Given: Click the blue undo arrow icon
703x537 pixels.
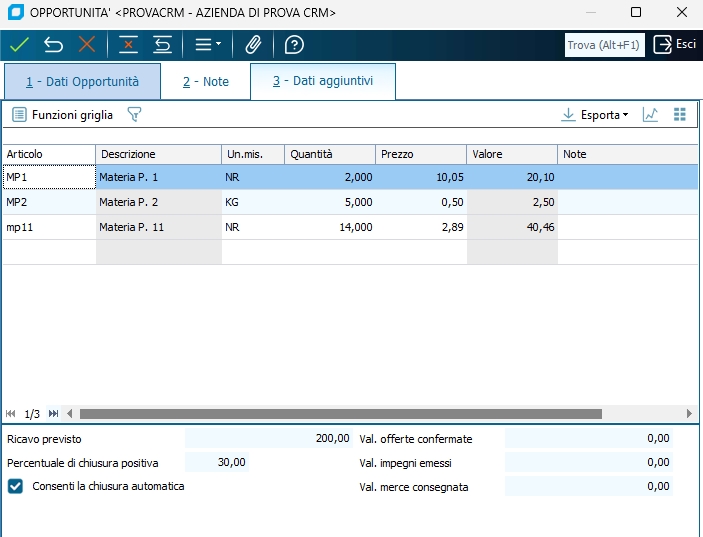Looking at the screenshot, I should 53,45.
